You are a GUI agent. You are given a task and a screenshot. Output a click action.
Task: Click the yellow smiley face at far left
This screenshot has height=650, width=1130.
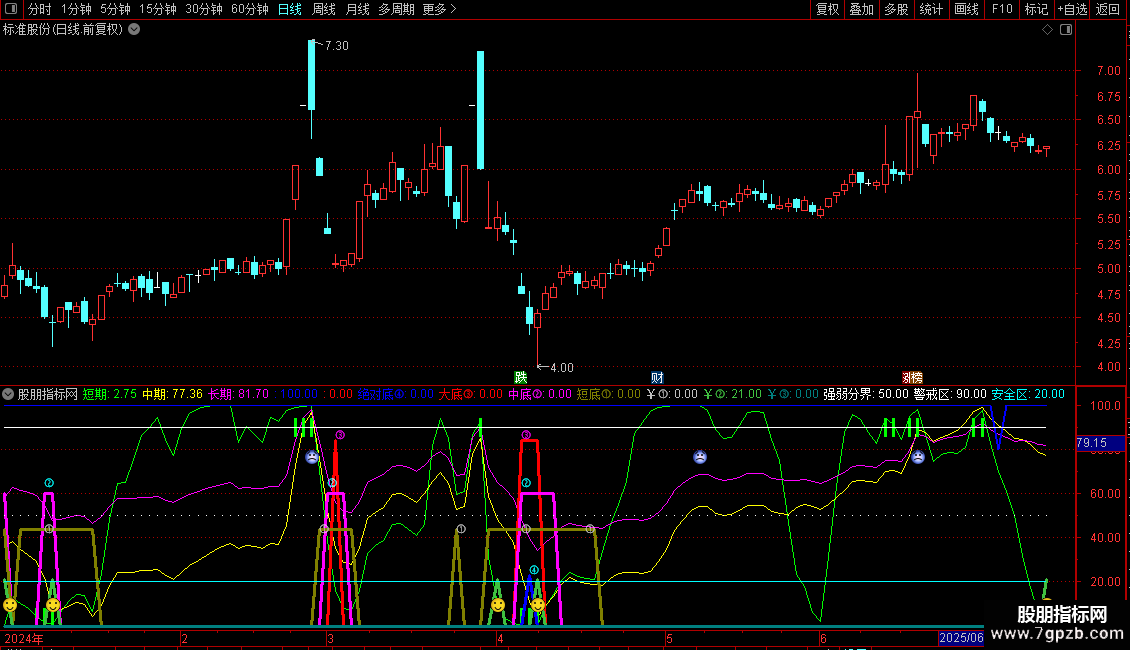(9, 605)
